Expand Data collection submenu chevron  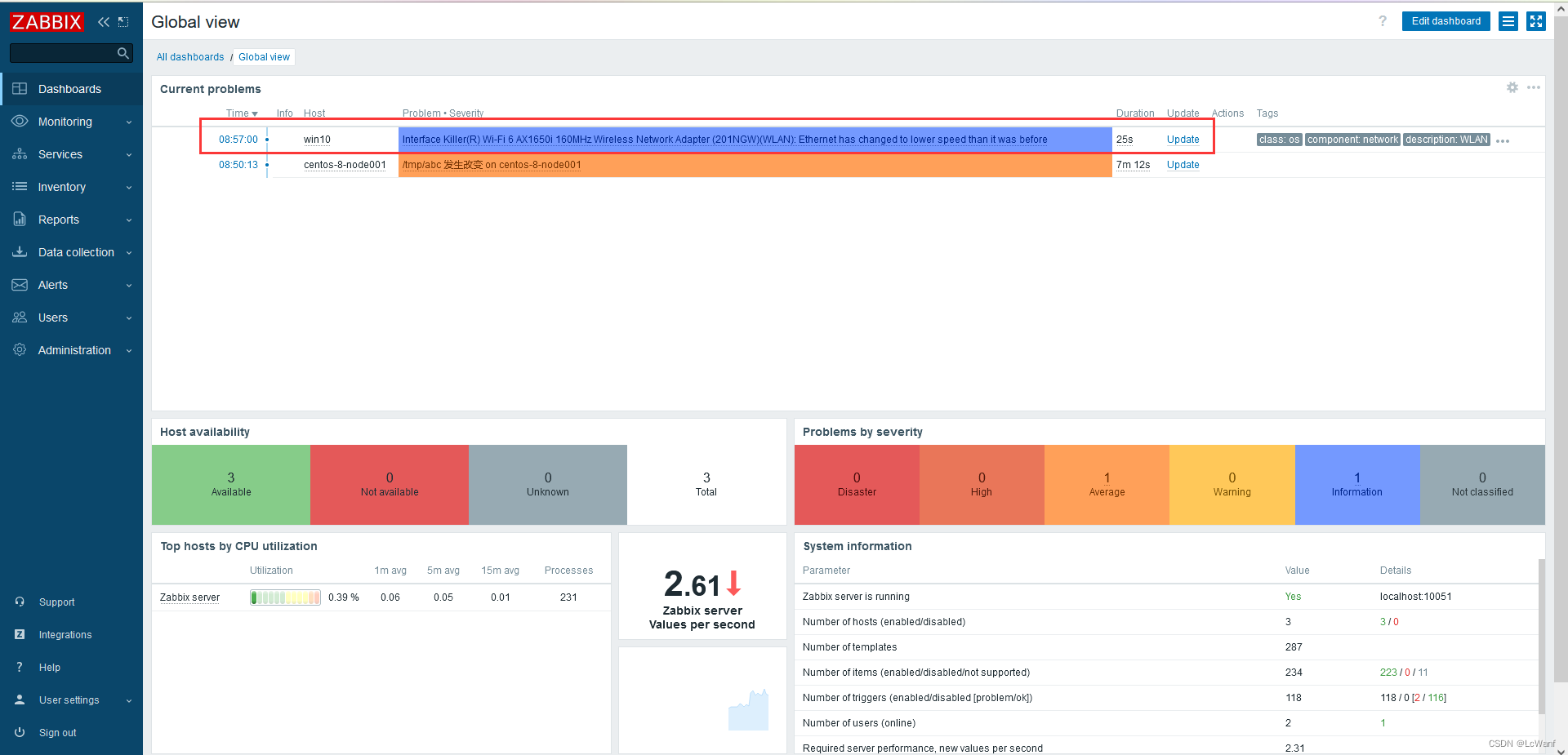pyautogui.click(x=129, y=253)
